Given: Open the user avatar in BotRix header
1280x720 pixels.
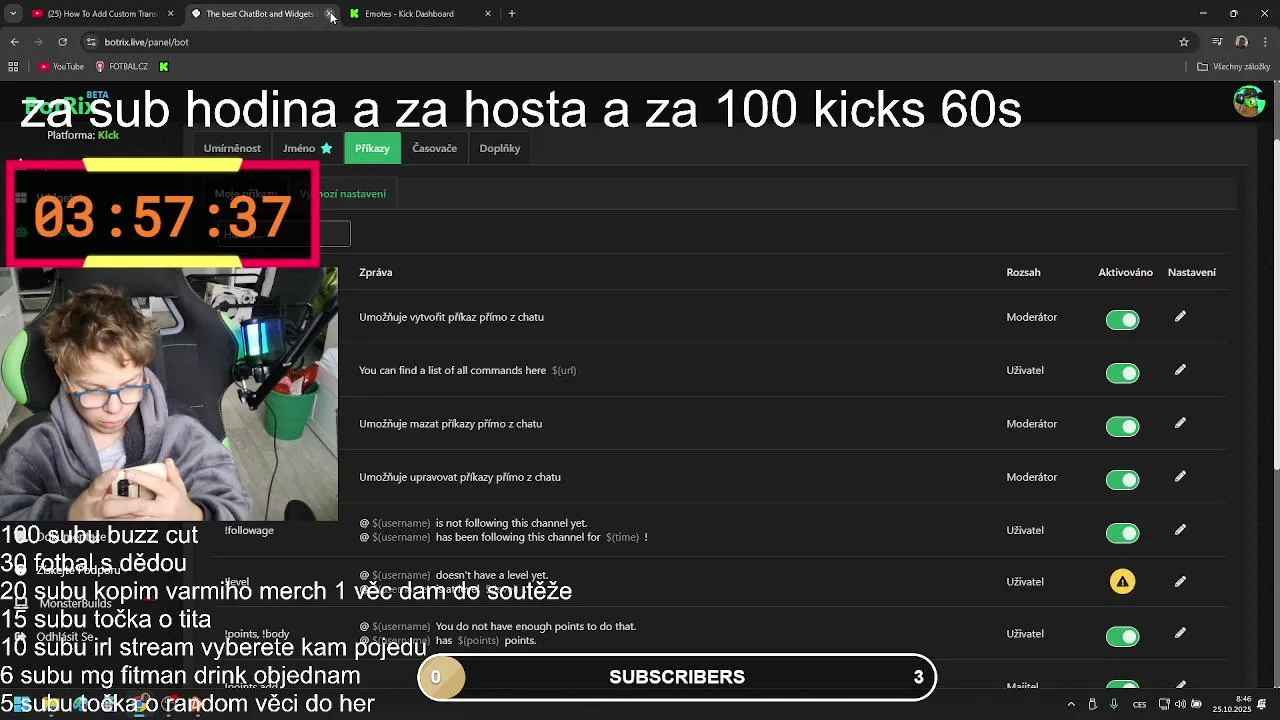Looking at the screenshot, I should pos(1249,101).
